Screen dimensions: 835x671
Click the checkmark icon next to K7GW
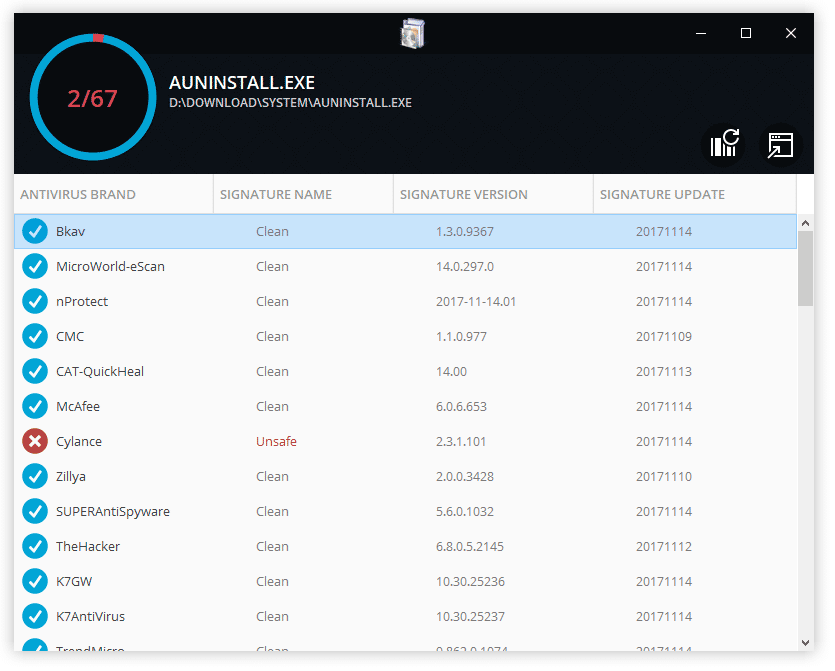coord(35,582)
